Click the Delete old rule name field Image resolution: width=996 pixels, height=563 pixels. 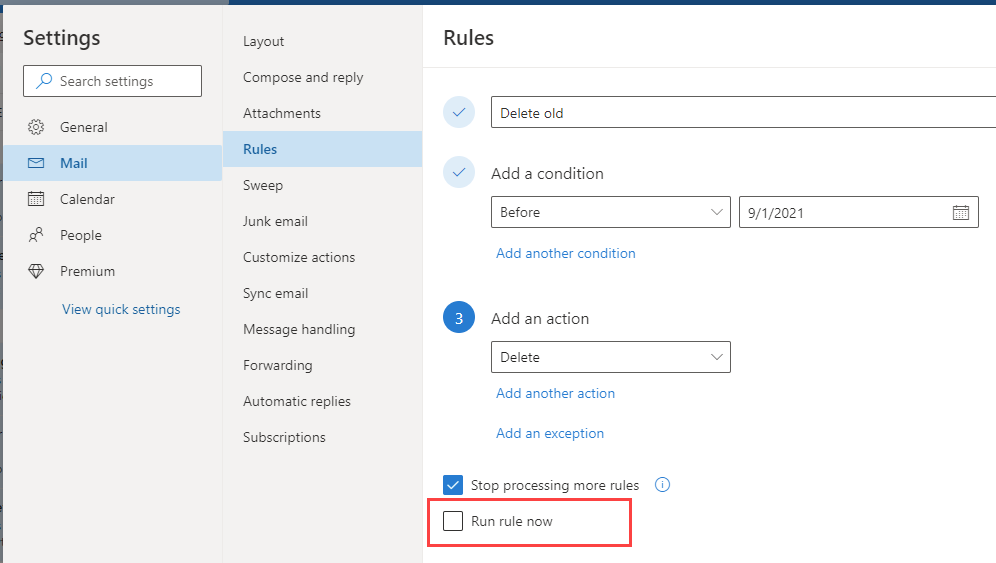coord(743,112)
